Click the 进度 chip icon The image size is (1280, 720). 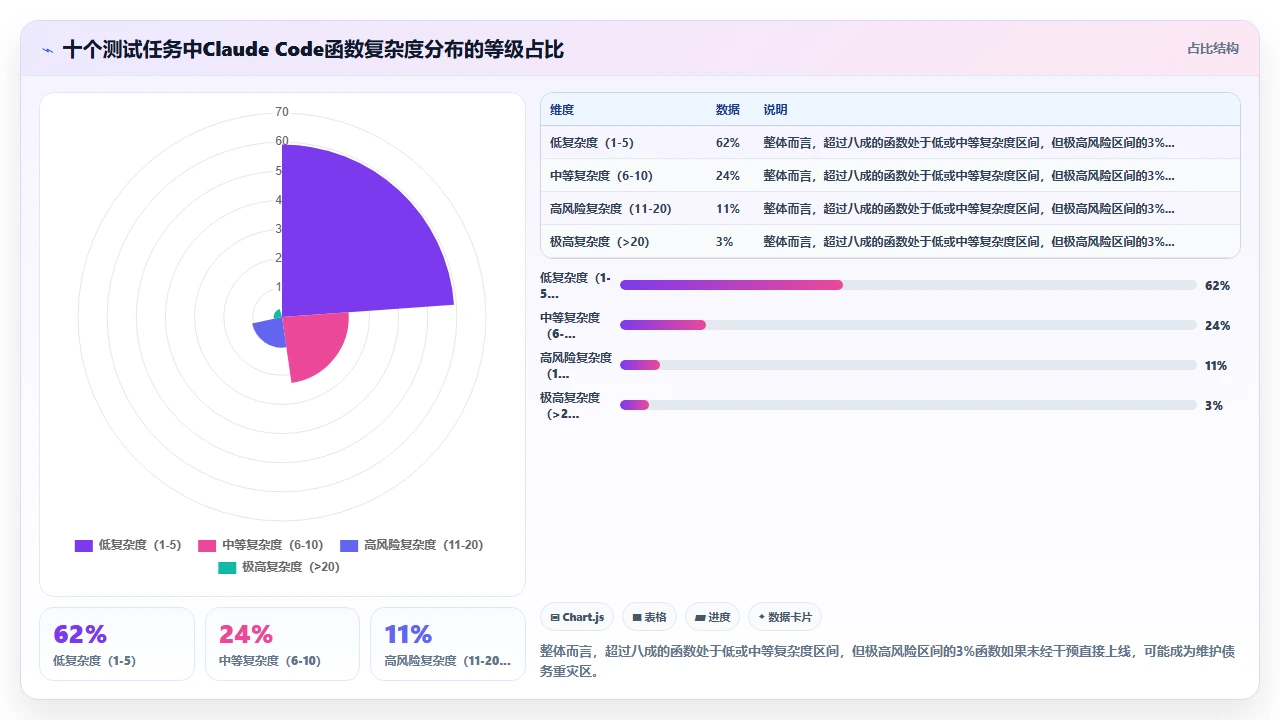700,617
